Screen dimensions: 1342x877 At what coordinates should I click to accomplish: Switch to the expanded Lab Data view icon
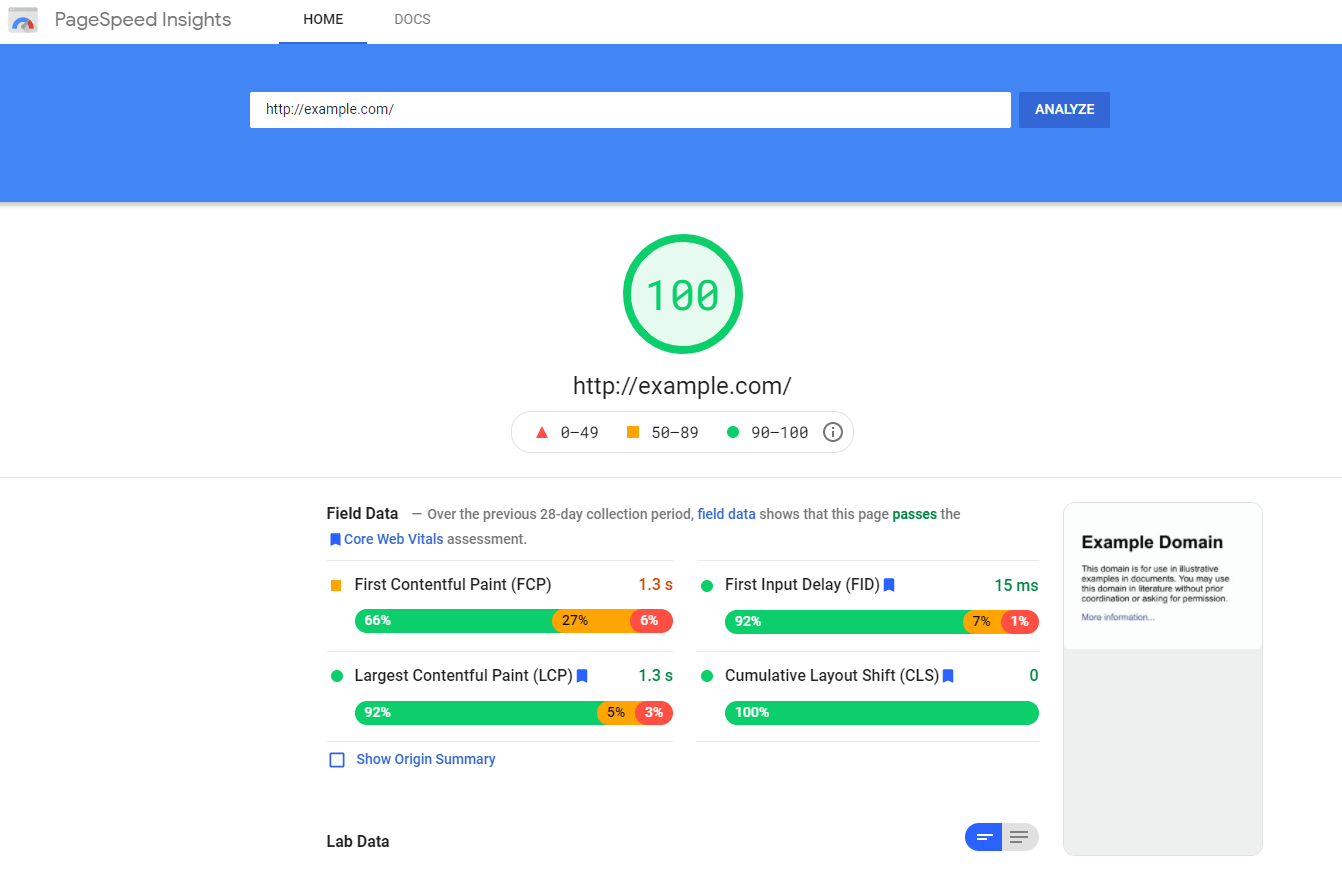[1019, 837]
